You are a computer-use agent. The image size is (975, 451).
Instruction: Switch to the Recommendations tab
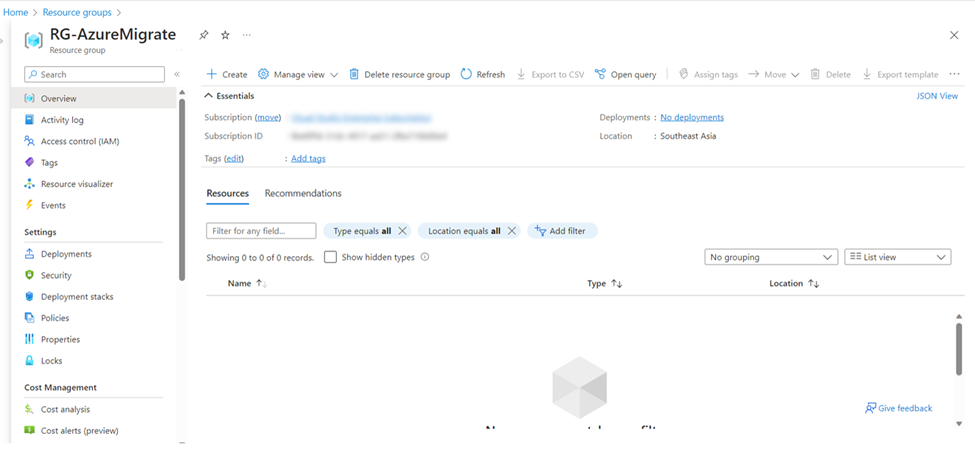tap(303, 193)
